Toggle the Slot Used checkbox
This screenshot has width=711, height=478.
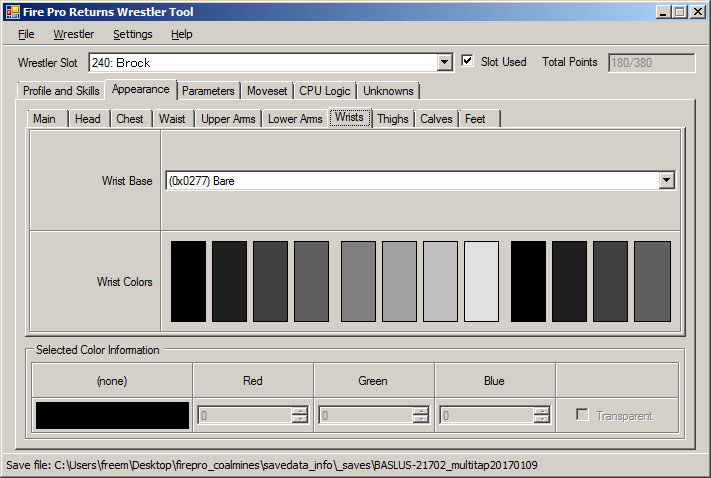click(x=468, y=62)
